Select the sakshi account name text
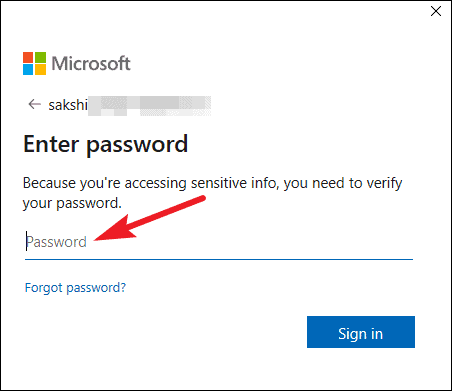Image resolution: width=452 pixels, height=391 pixels. coord(68,105)
